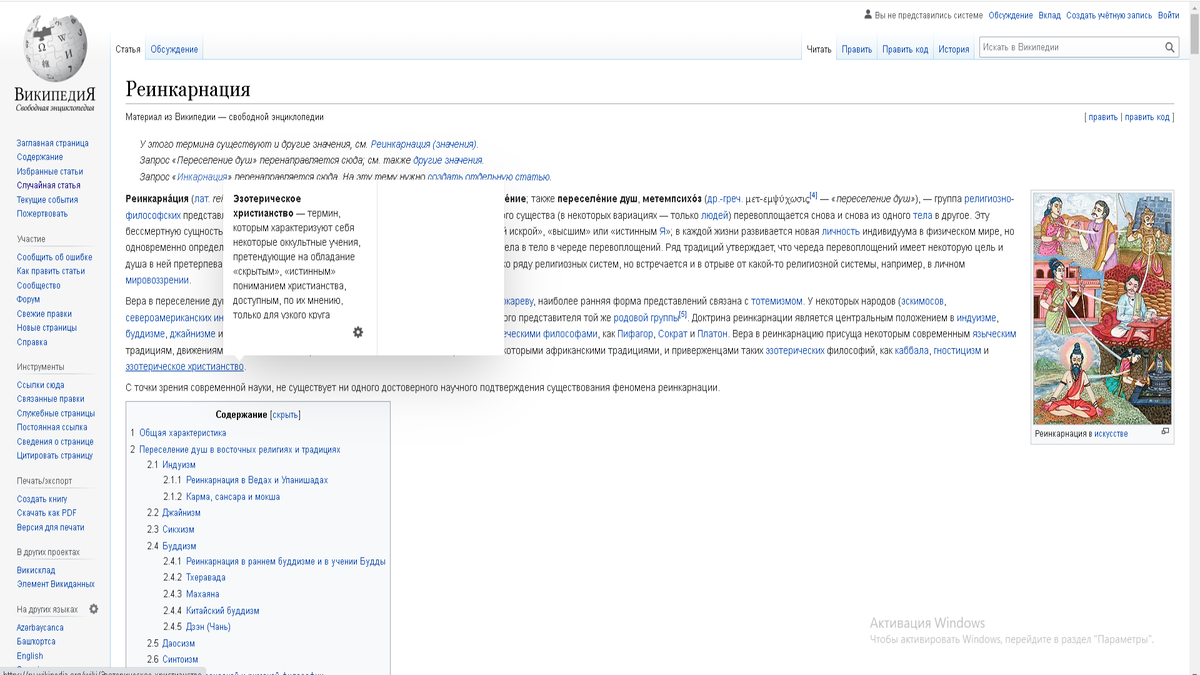Go to Заглавная страница
Screen dimensions: 1200x675
[x=52, y=143]
